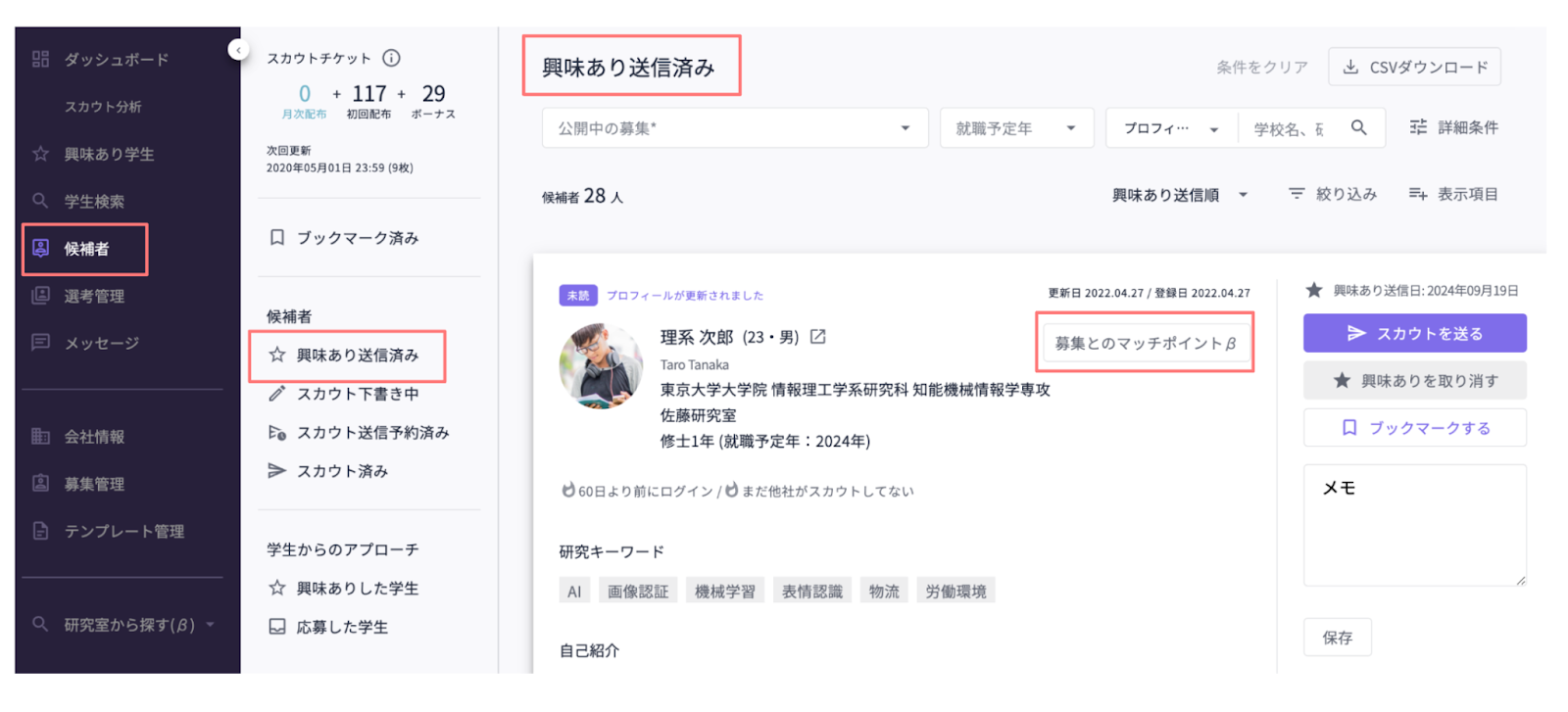Go to ダッシュボード in the sidebar
1568x712 pixels.
pyautogui.click(x=116, y=60)
